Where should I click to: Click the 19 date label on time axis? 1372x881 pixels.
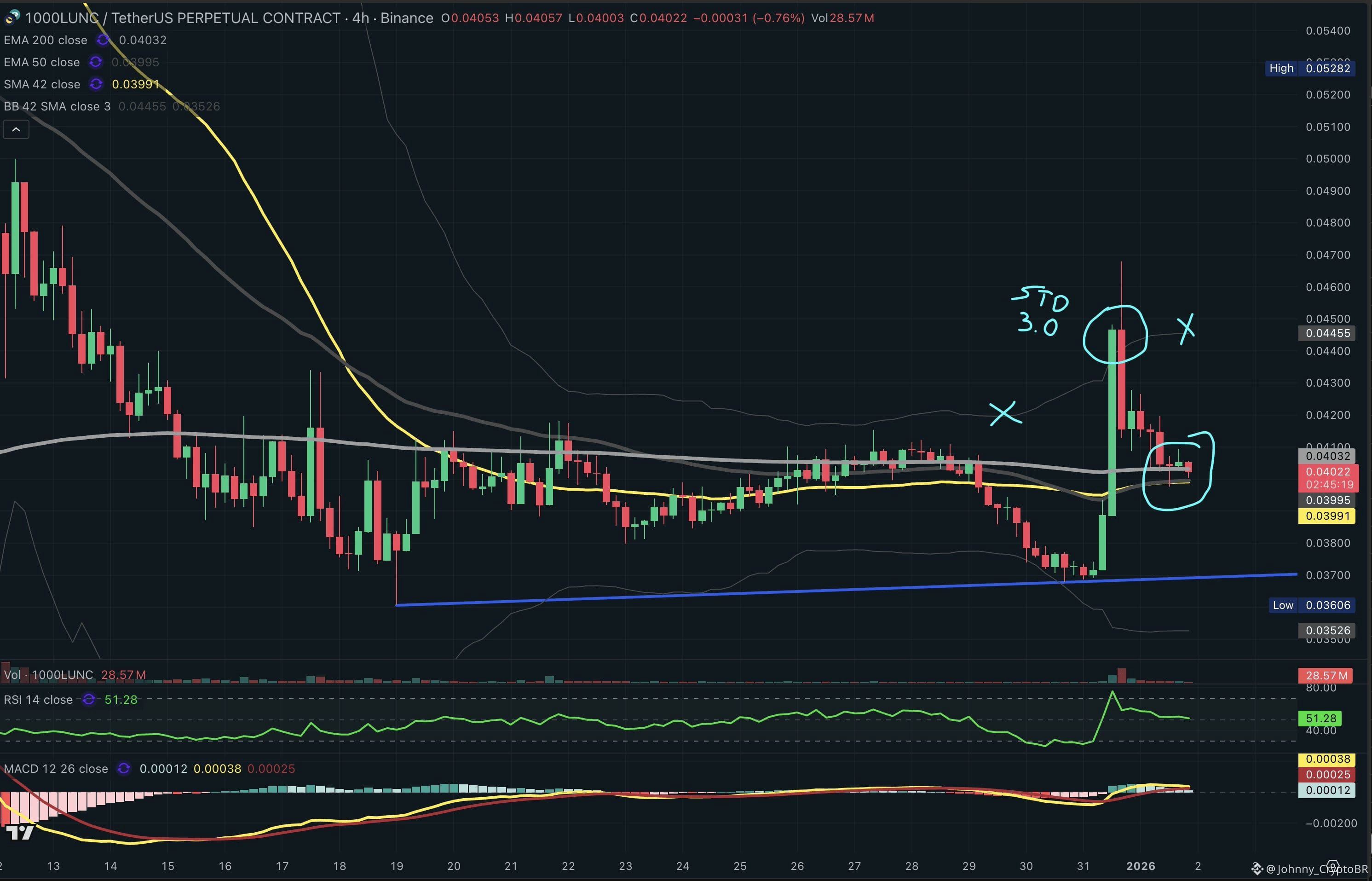pos(397,866)
